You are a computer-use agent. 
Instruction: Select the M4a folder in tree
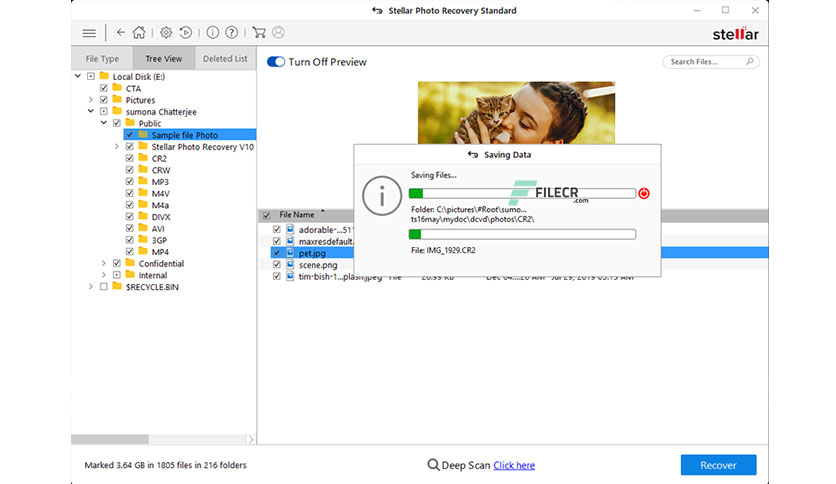[x=160, y=205]
